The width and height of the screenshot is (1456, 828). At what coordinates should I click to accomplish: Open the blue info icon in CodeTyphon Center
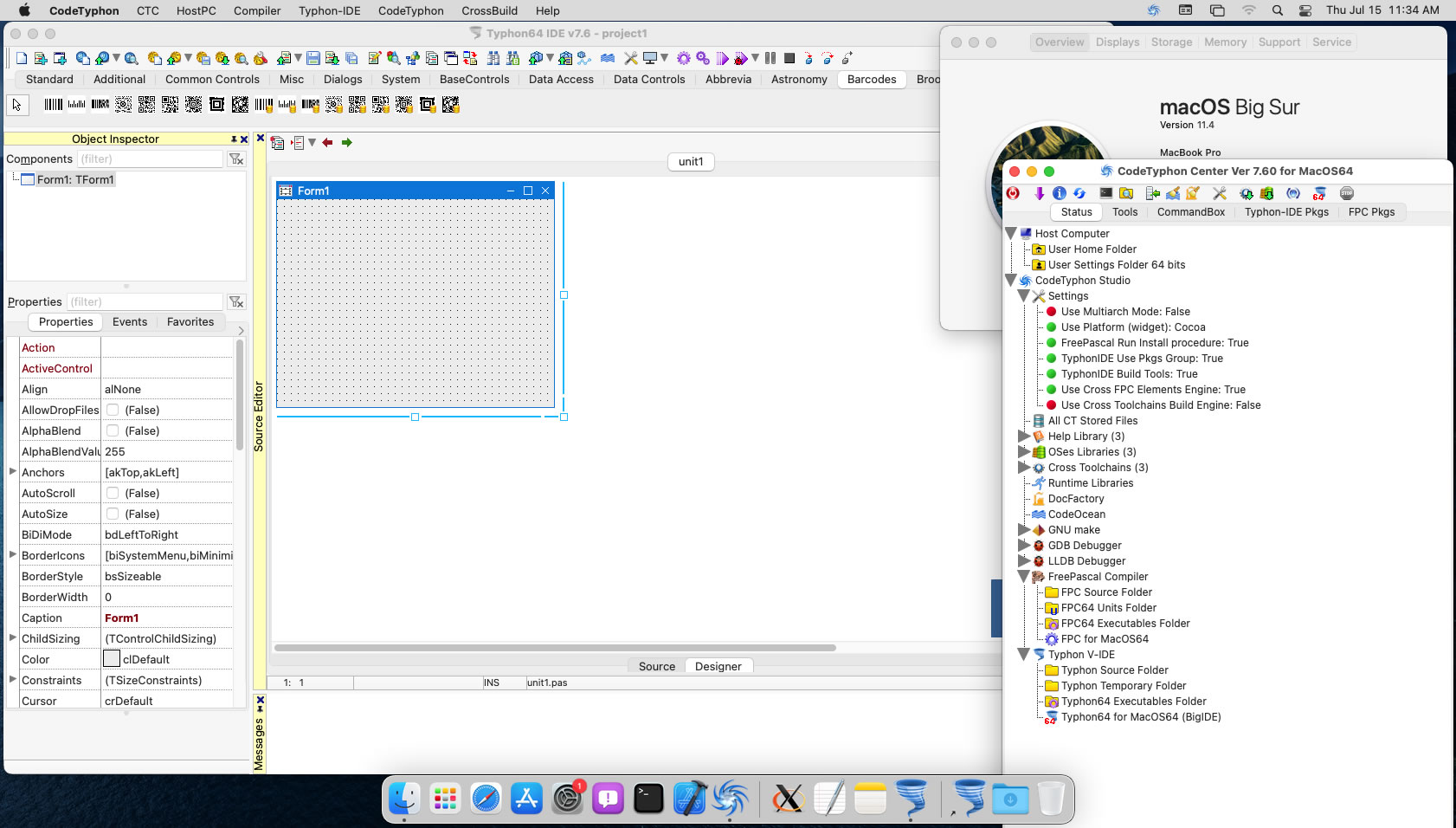(1060, 193)
